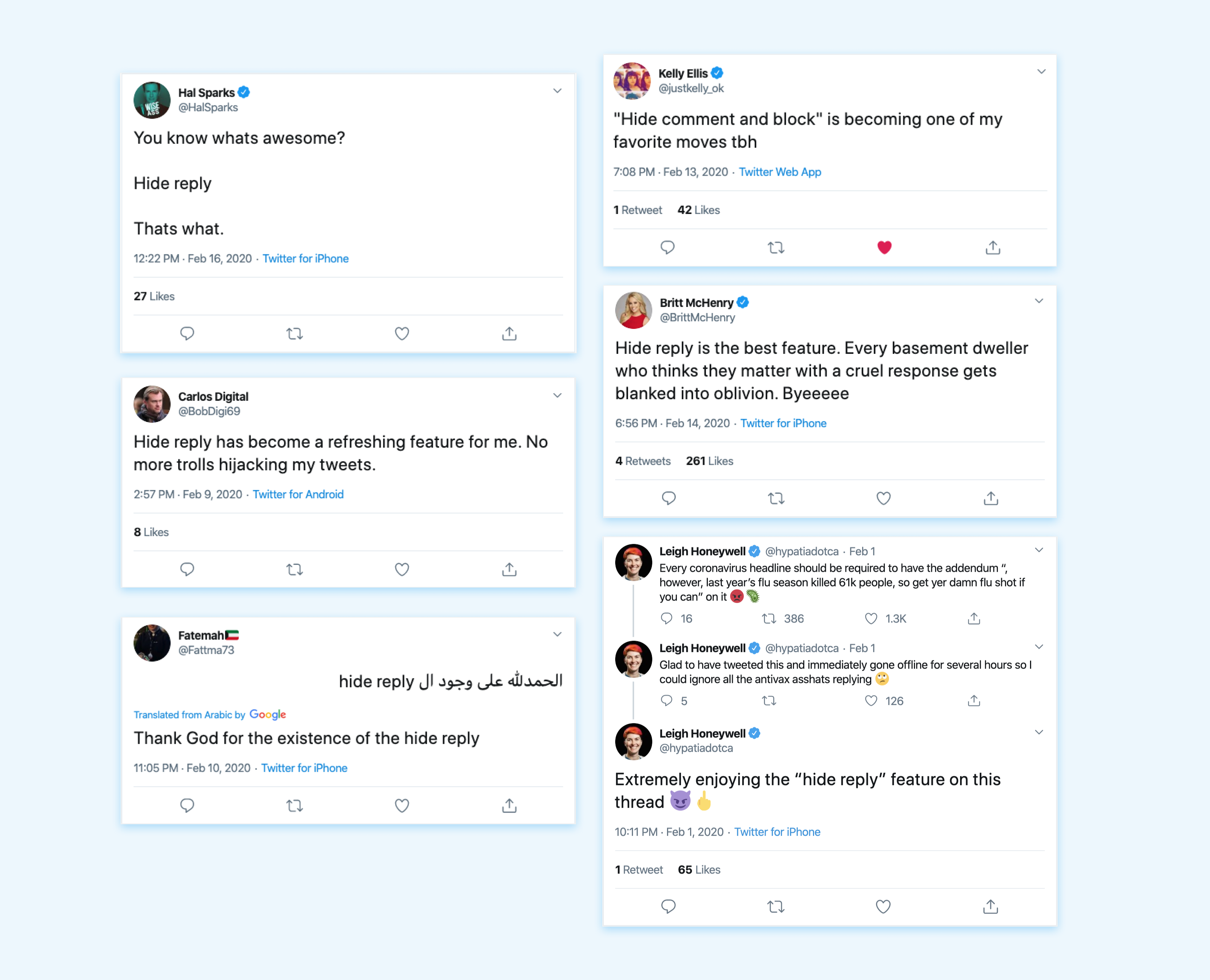The height and width of the screenshot is (980, 1210).
Task: Unlike Kelly Ellis' tweet with red heart
Action: [x=884, y=248]
